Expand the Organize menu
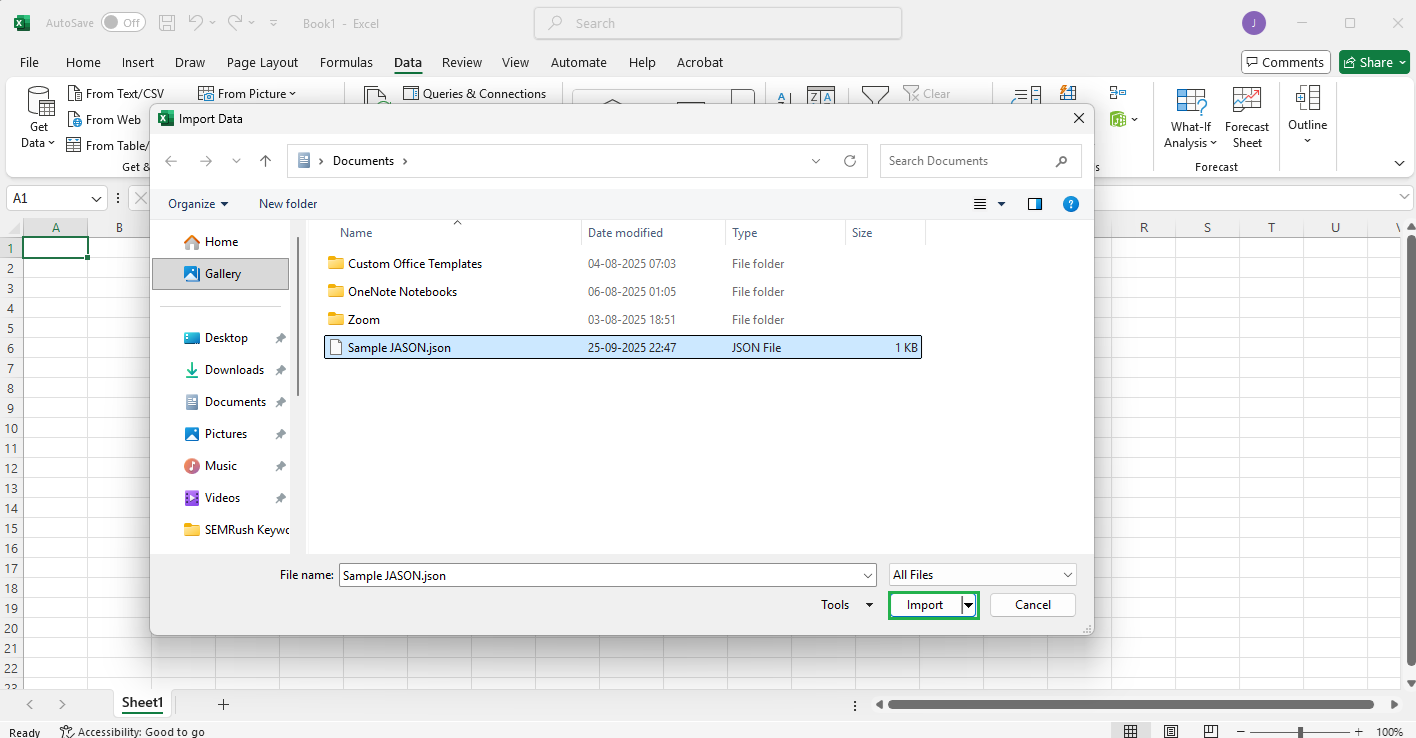 [196, 203]
